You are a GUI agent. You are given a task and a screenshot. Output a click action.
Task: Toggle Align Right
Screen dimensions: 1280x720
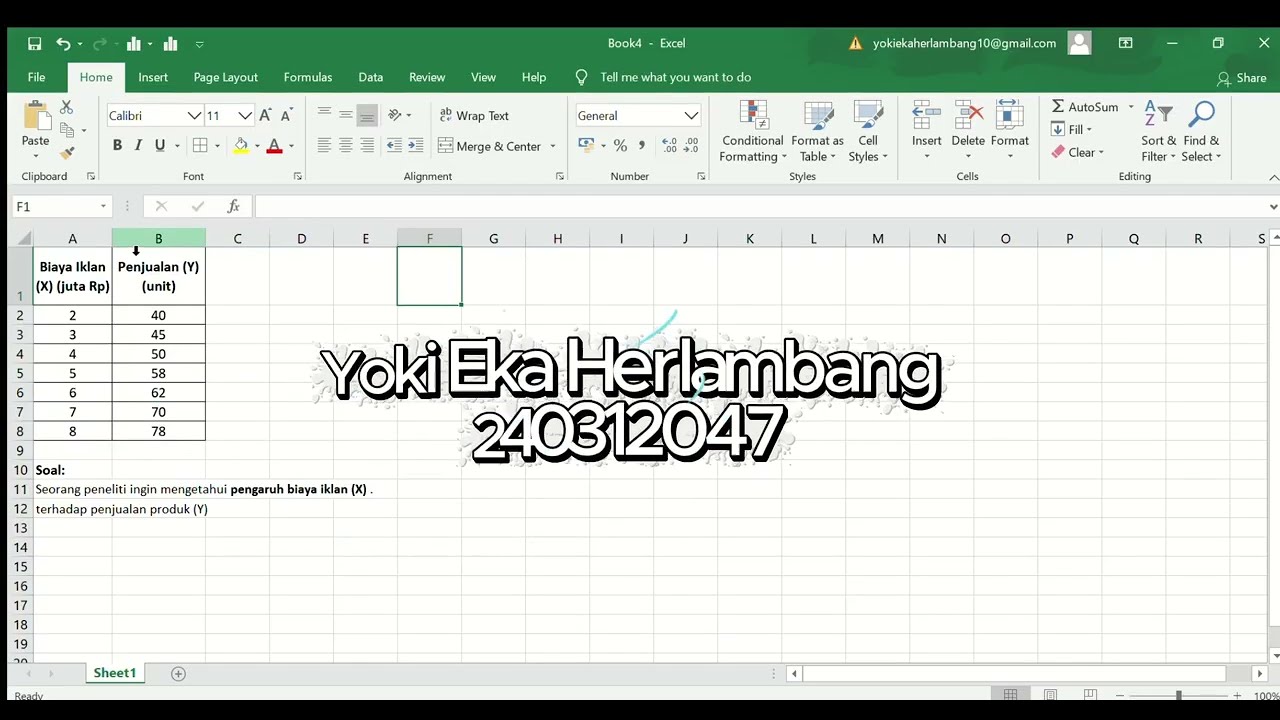[x=367, y=146]
